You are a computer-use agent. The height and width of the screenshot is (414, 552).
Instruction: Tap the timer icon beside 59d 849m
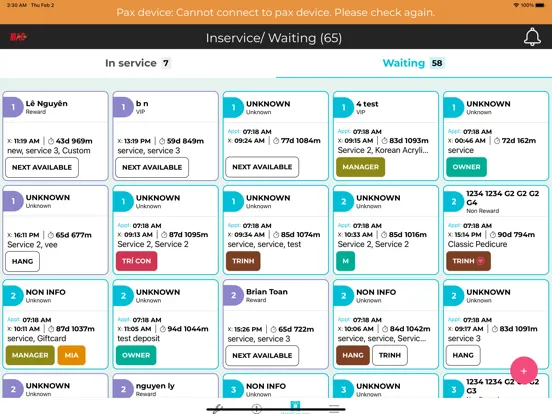(x=162, y=141)
